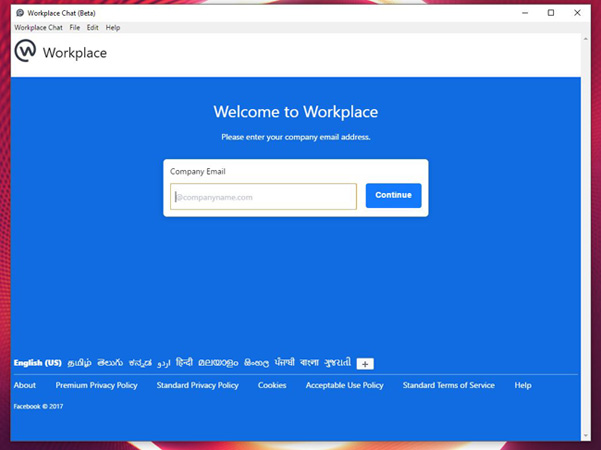601x450 pixels.
Task: Switch language to Hindi (हिन्दी)
Action: coord(184,362)
